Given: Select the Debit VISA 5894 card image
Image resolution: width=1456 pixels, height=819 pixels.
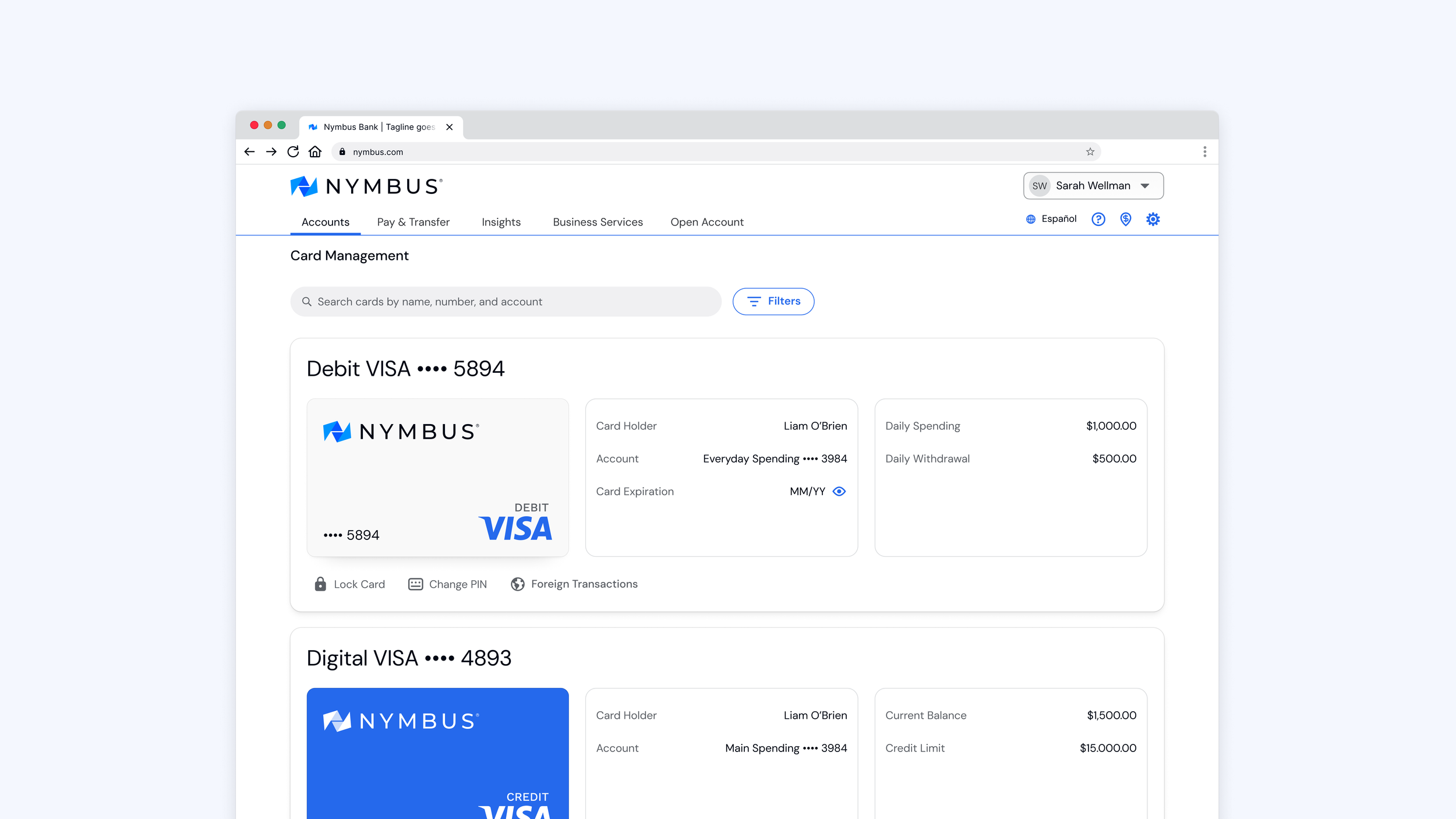Looking at the screenshot, I should click(x=437, y=478).
